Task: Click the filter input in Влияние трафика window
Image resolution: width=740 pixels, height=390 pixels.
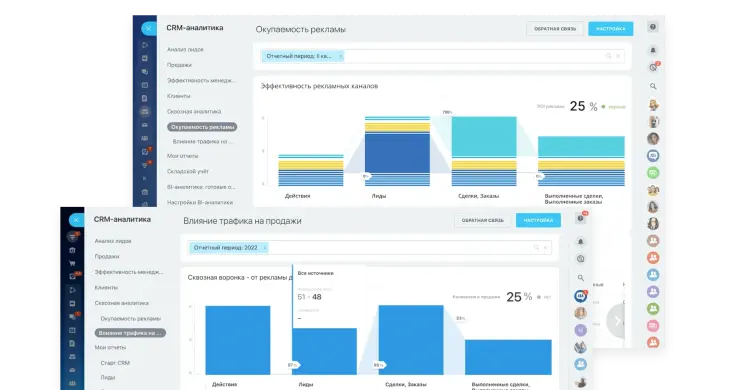Action: [370, 247]
